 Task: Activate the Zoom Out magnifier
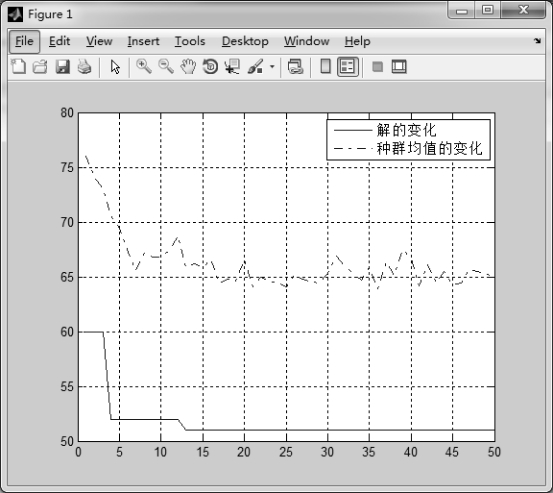click(x=166, y=66)
